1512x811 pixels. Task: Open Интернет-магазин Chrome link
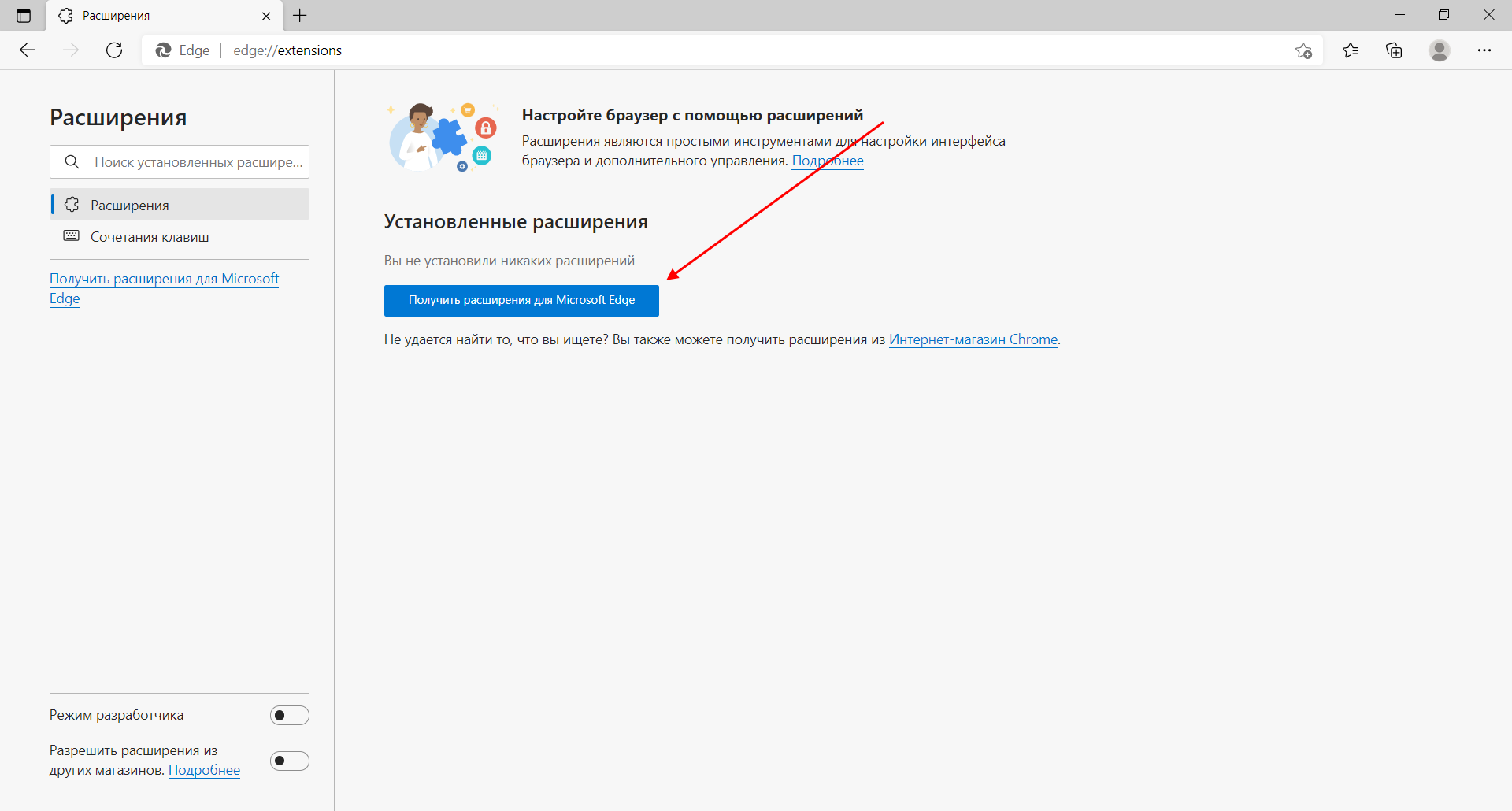click(x=973, y=339)
